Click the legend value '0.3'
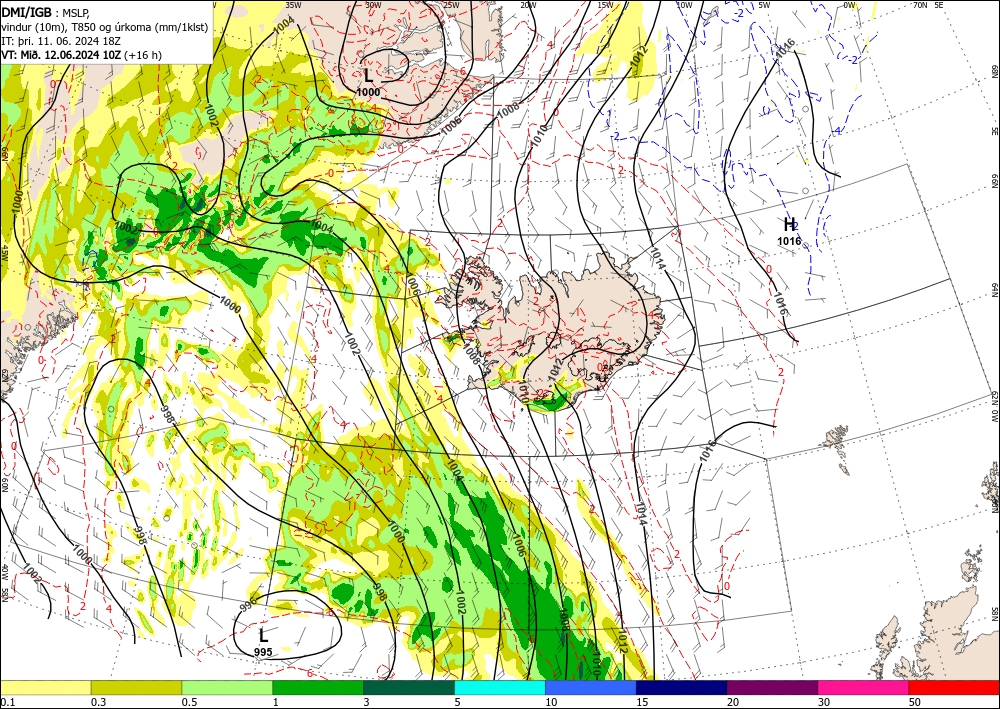This screenshot has width=1000, height=709. [98, 702]
